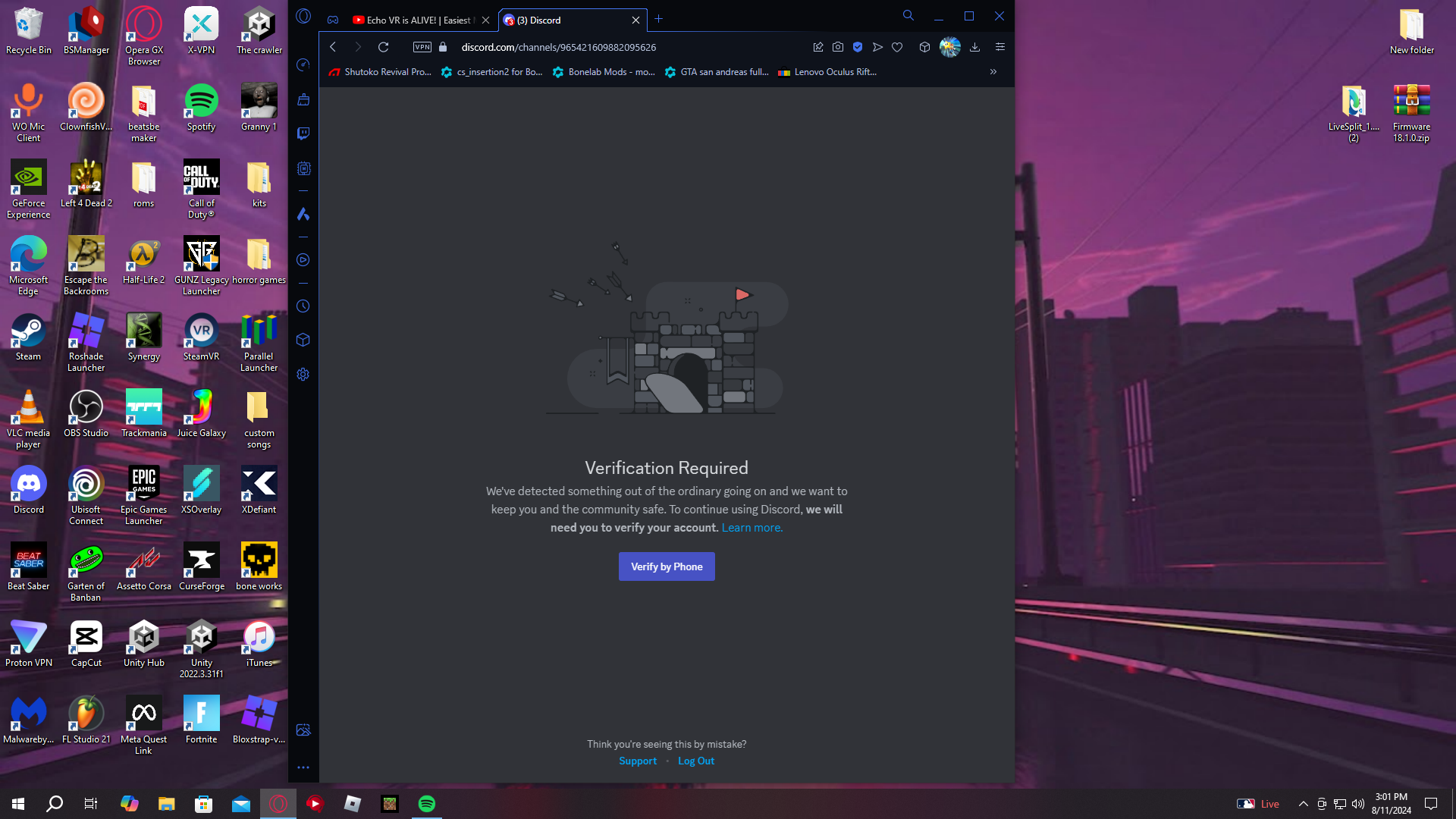Open sidebar settings gear icon
This screenshot has width=1456, height=819.
tap(303, 375)
